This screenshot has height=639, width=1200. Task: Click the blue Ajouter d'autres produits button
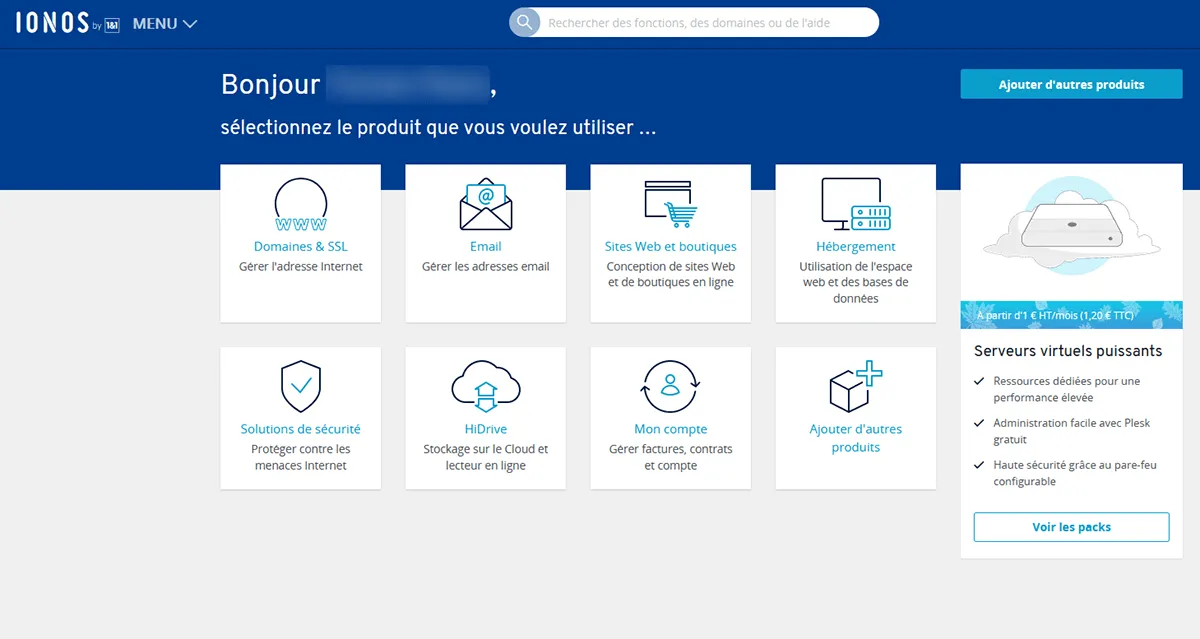1071,85
